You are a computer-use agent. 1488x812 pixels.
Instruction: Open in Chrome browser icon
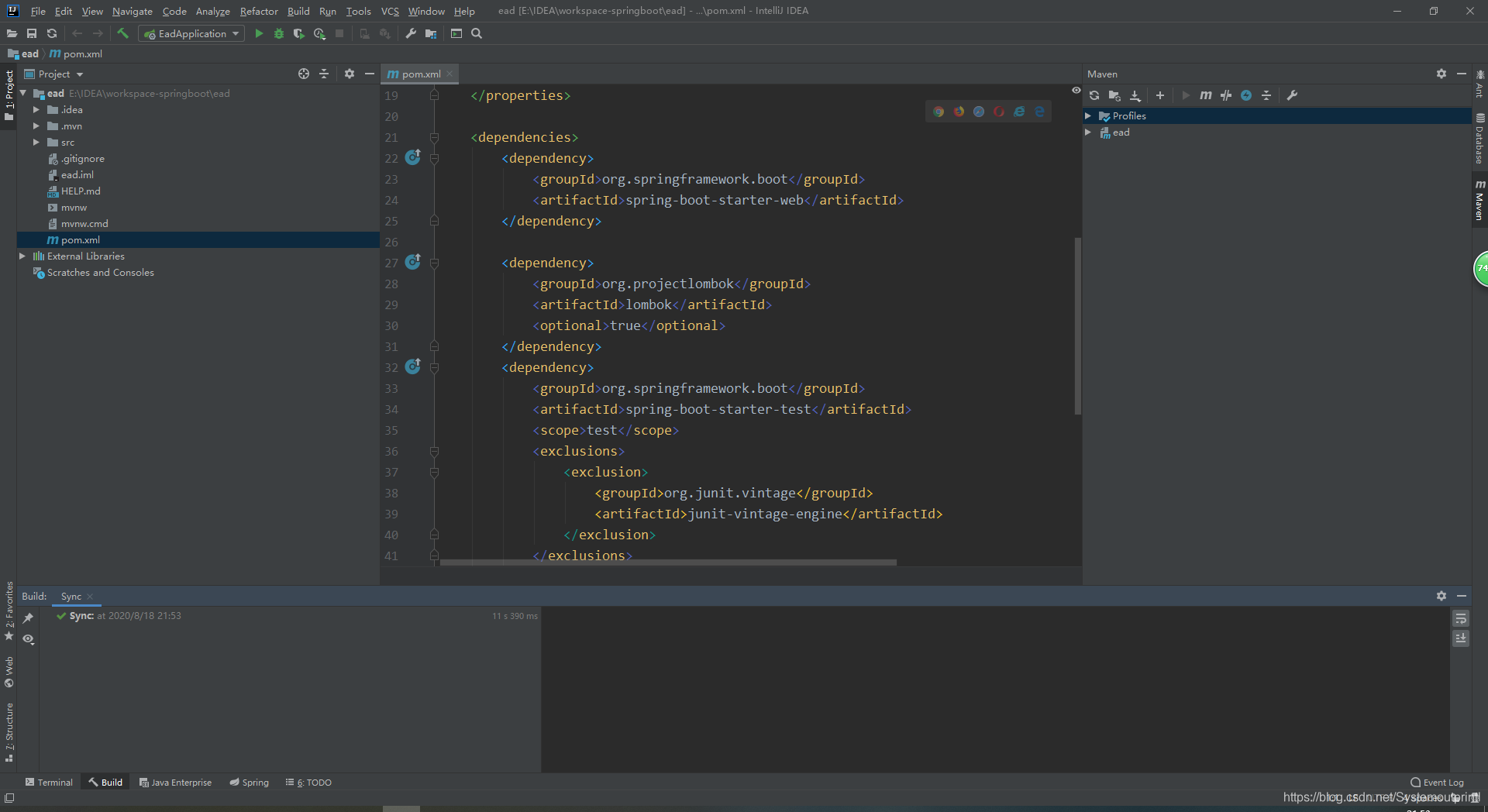(x=939, y=112)
